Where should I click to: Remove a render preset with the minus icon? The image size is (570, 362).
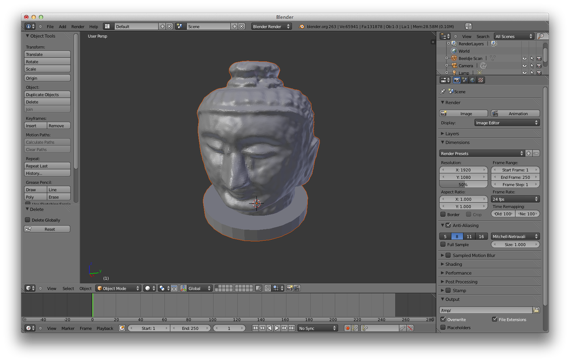536,153
